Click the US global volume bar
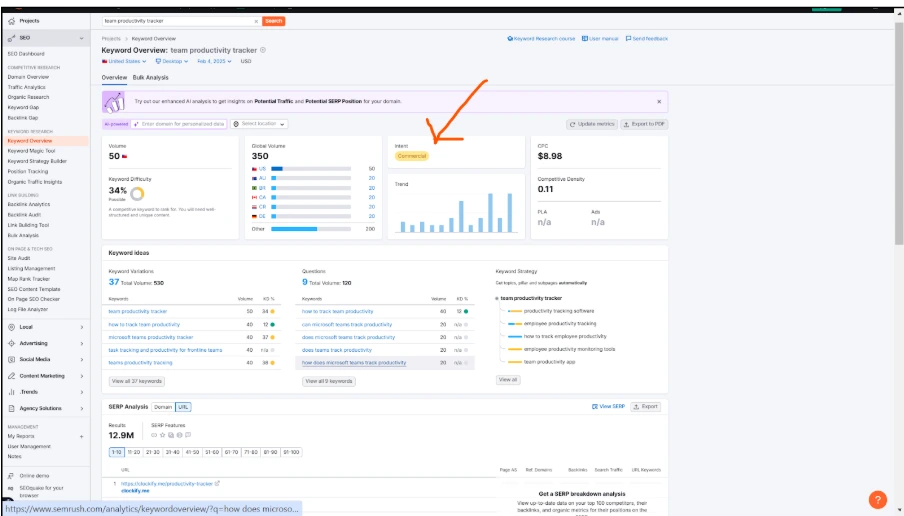Screen dimensions: 904x516 tap(311, 169)
